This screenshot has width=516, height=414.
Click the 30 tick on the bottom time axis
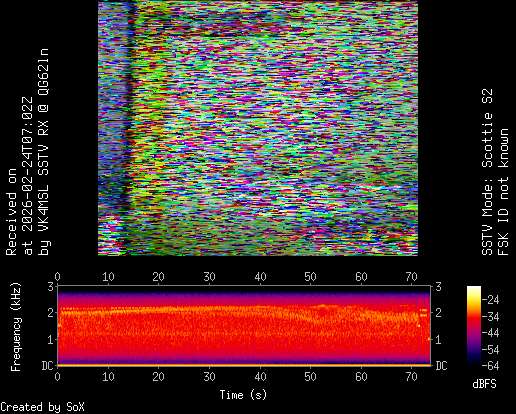click(209, 377)
